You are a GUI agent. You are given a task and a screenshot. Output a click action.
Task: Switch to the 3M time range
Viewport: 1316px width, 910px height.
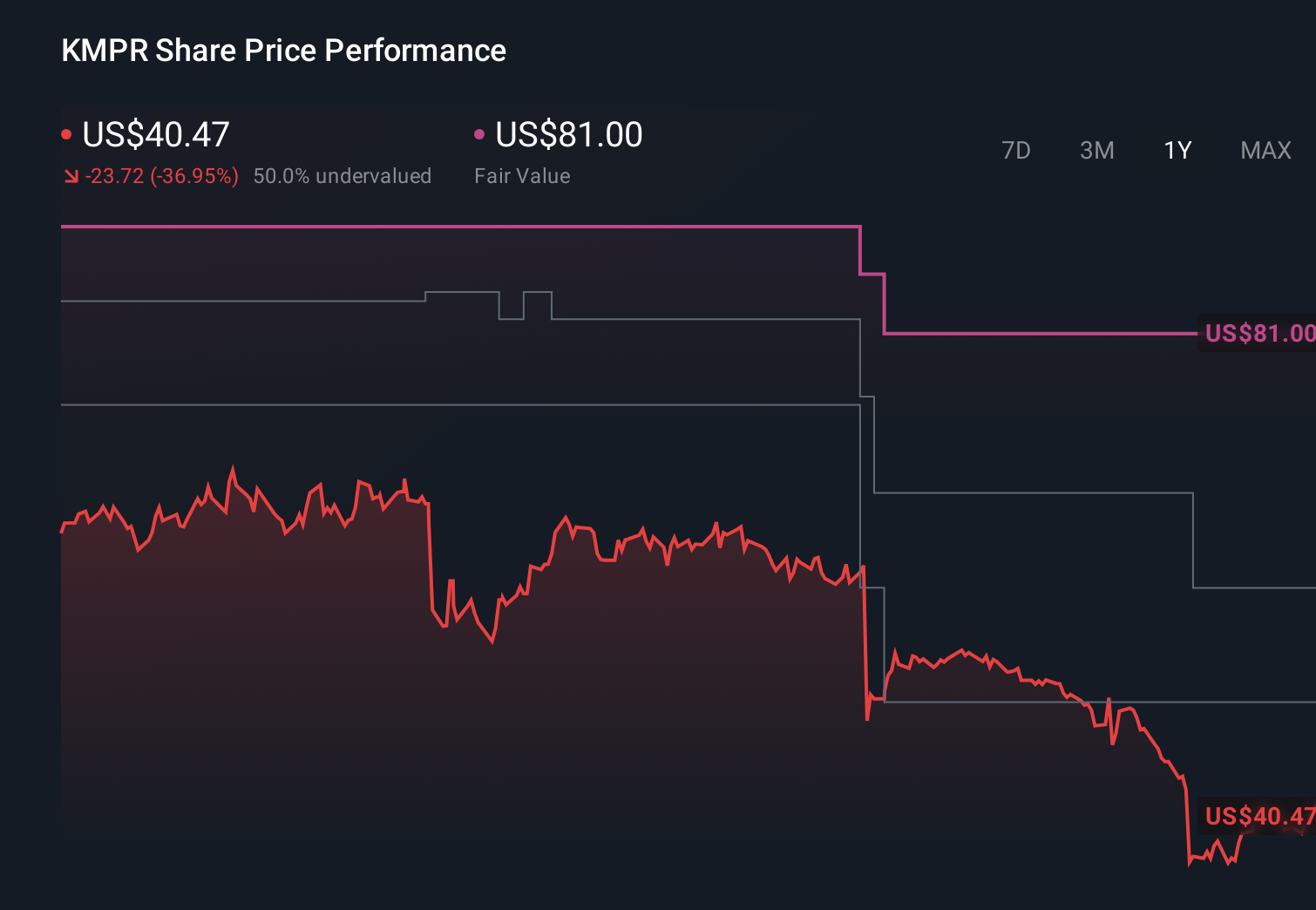pos(1096,150)
